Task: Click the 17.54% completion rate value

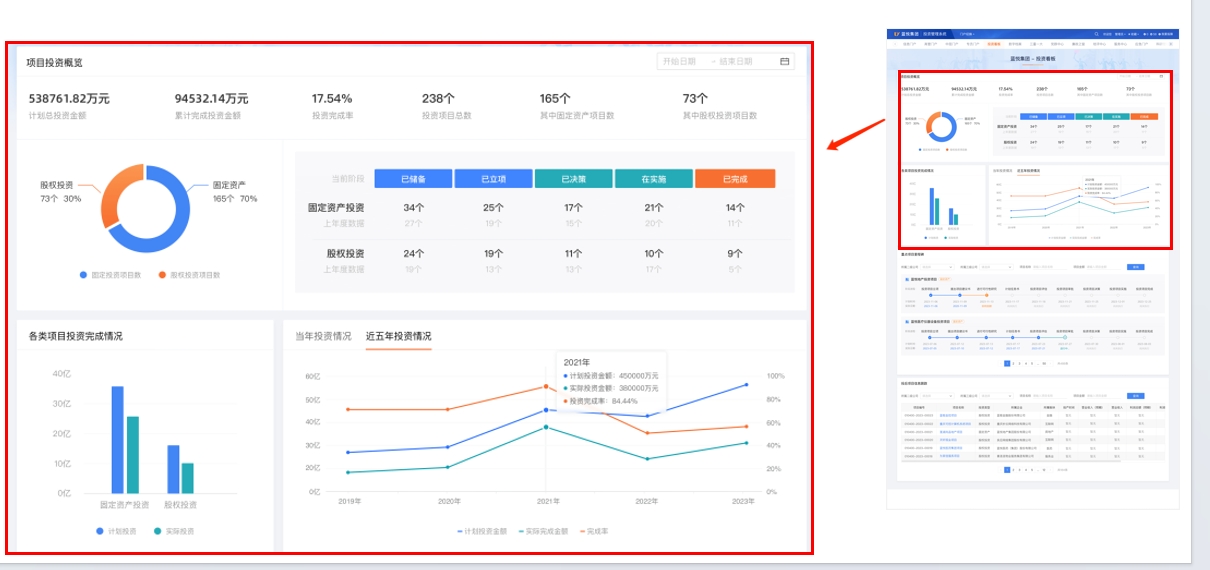Action: (332, 98)
